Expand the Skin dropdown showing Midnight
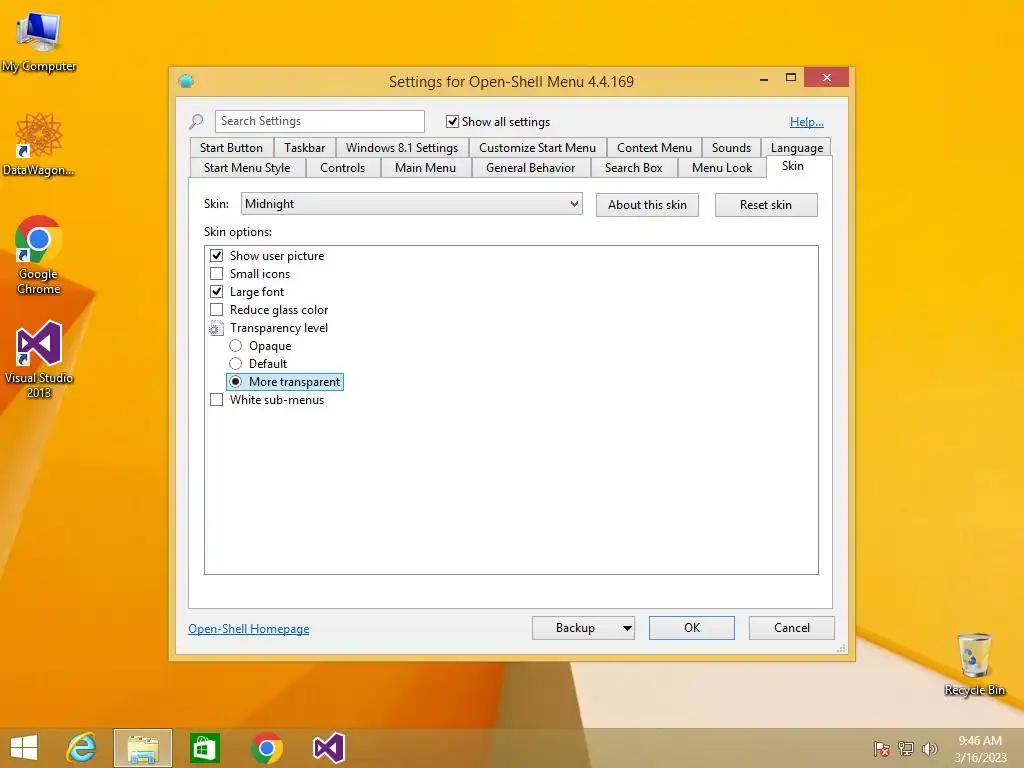Viewport: 1024px width, 768px height. tap(411, 204)
